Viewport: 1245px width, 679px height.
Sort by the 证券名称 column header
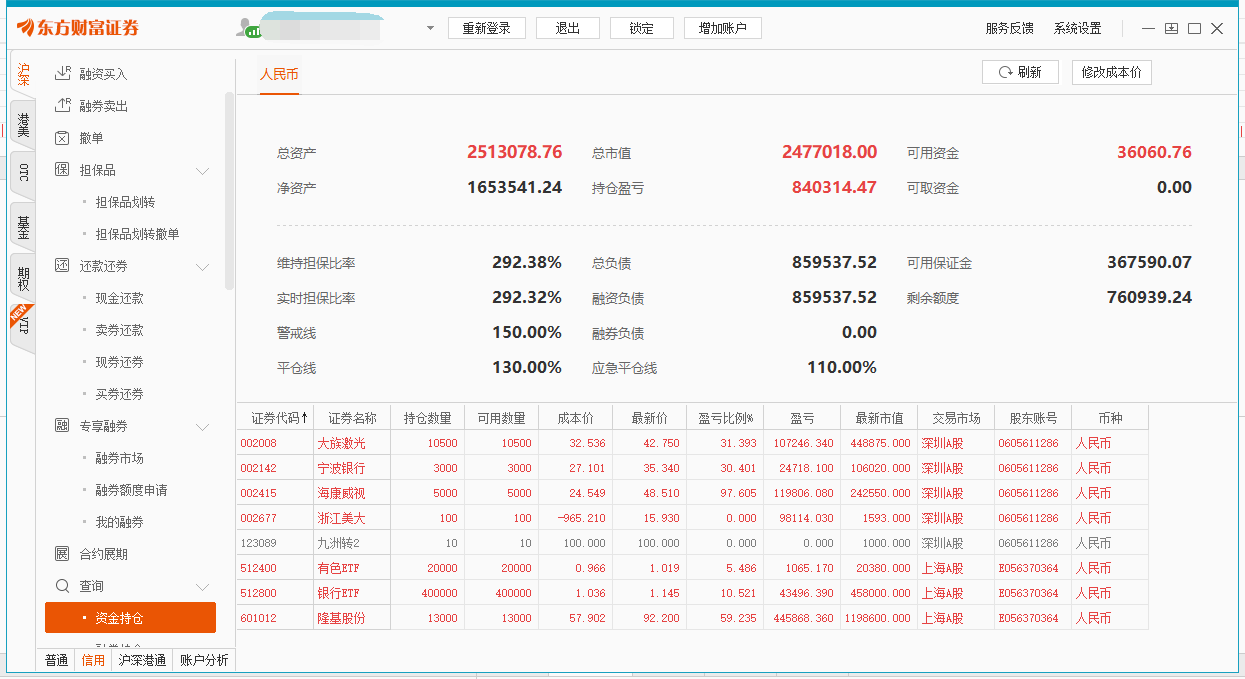click(x=353, y=418)
